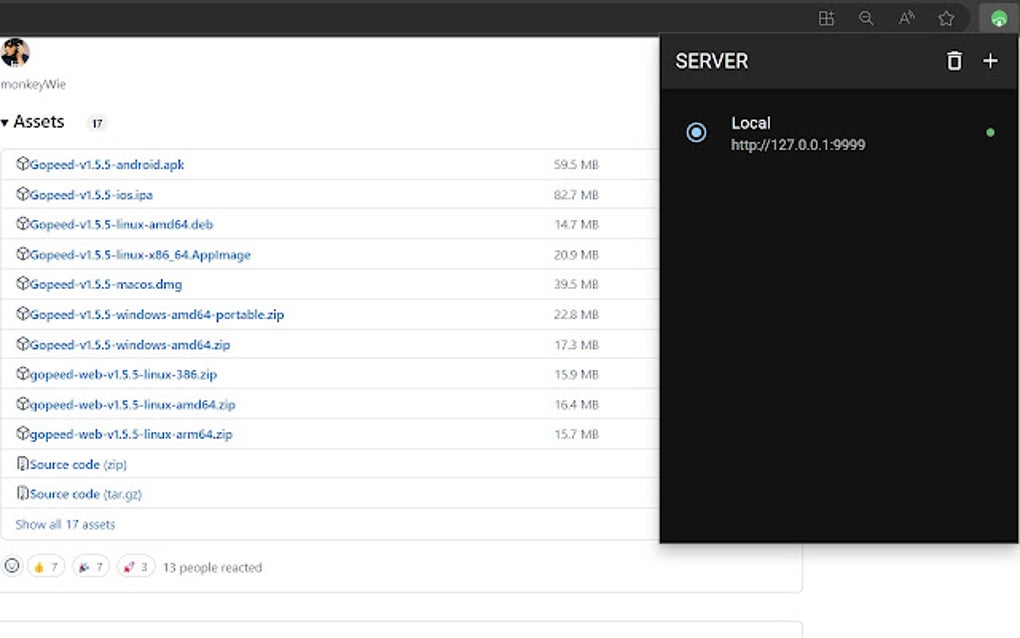Image resolution: width=1020 pixels, height=638 pixels.
Task: Delete the selected server with trash icon
Action: tap(954, 61)
